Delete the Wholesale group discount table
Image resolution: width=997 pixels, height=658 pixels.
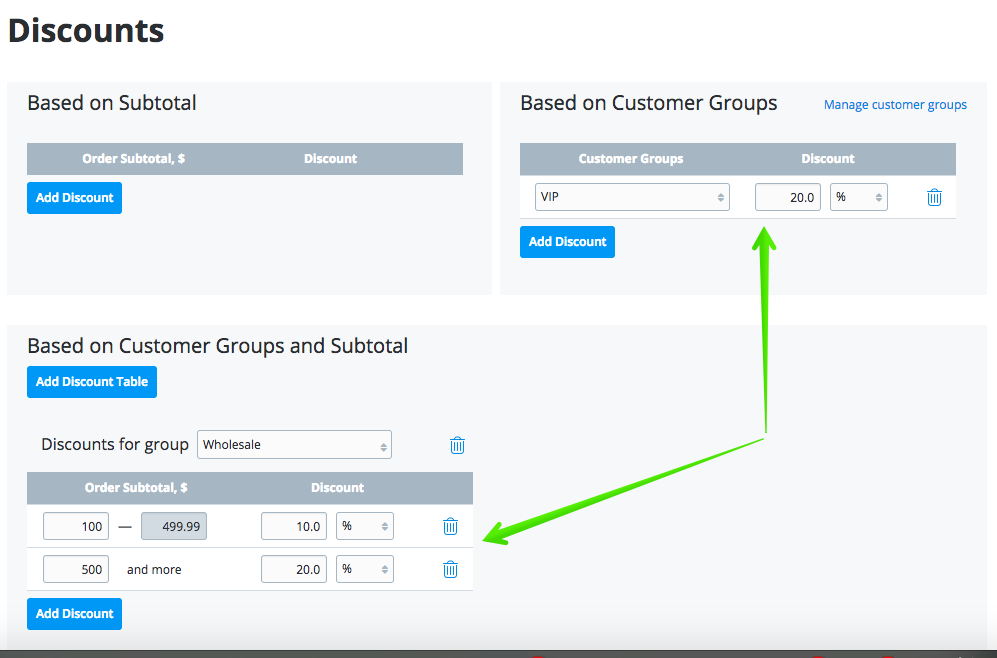click(x=457, y=445)
